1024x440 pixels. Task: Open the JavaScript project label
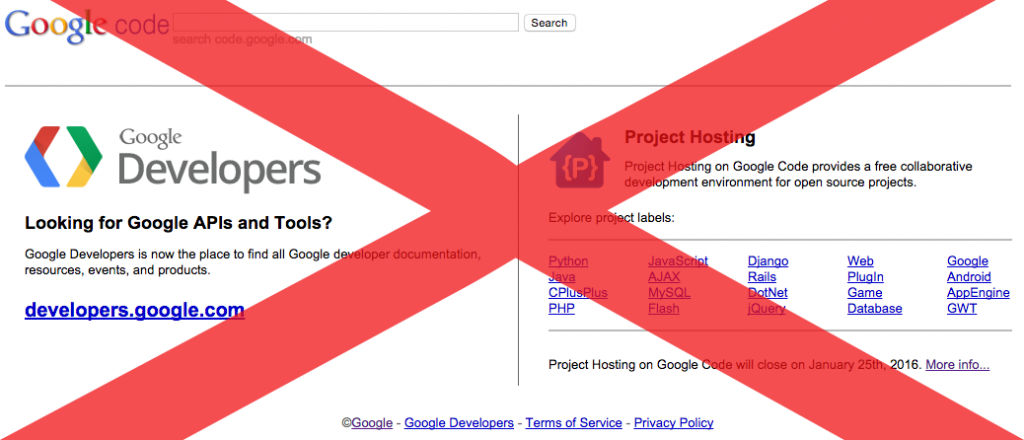pos(678,261)
